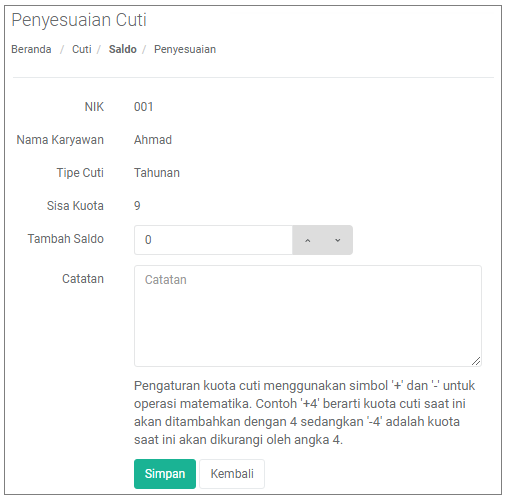Open Beranda breadcrumb link
This screenshot has height=501, width=508.
click(31, 49)
